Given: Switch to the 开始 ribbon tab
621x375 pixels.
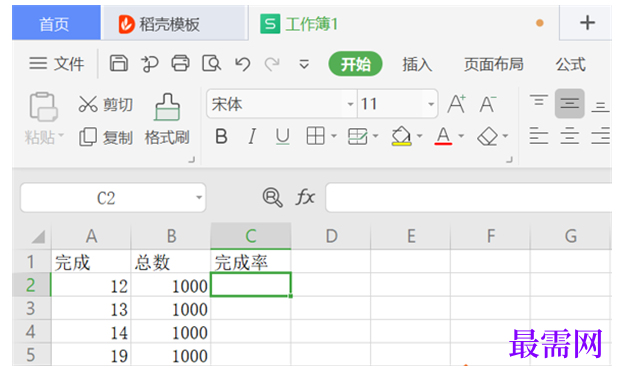Looking at the screenshot, I should pyautogui.click(x=355, y=64).
